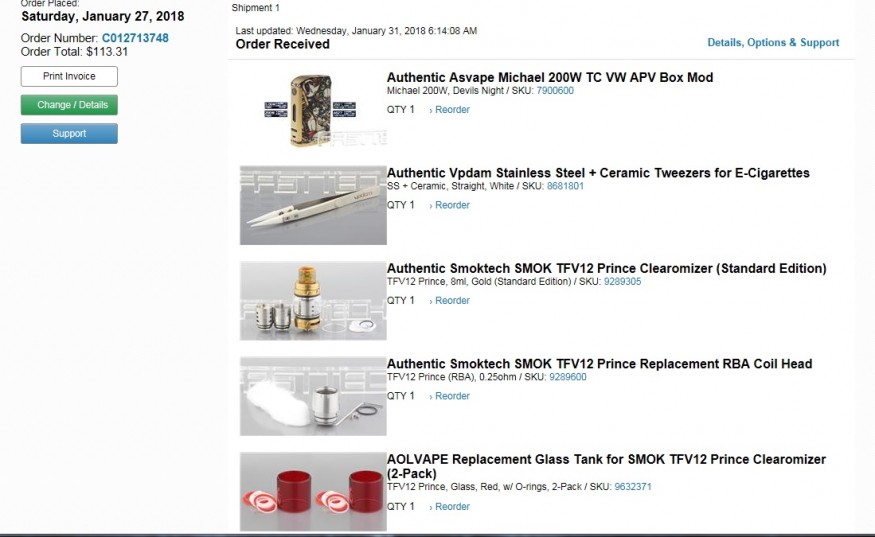View the red glass tank product image
This screenshot has height=537, width=875.
click(x=313, y=491)
